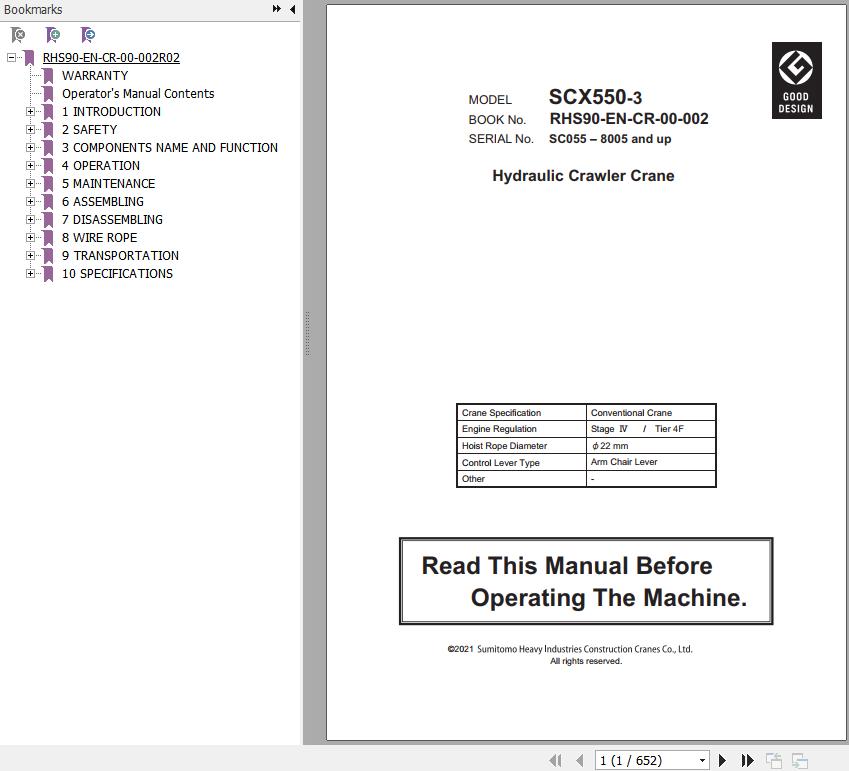Image resolution: width=849 pixels, height=771 pixels.
Task: Select the 5 MAINTENANCE bookmark label
Action: coord(108,184)
